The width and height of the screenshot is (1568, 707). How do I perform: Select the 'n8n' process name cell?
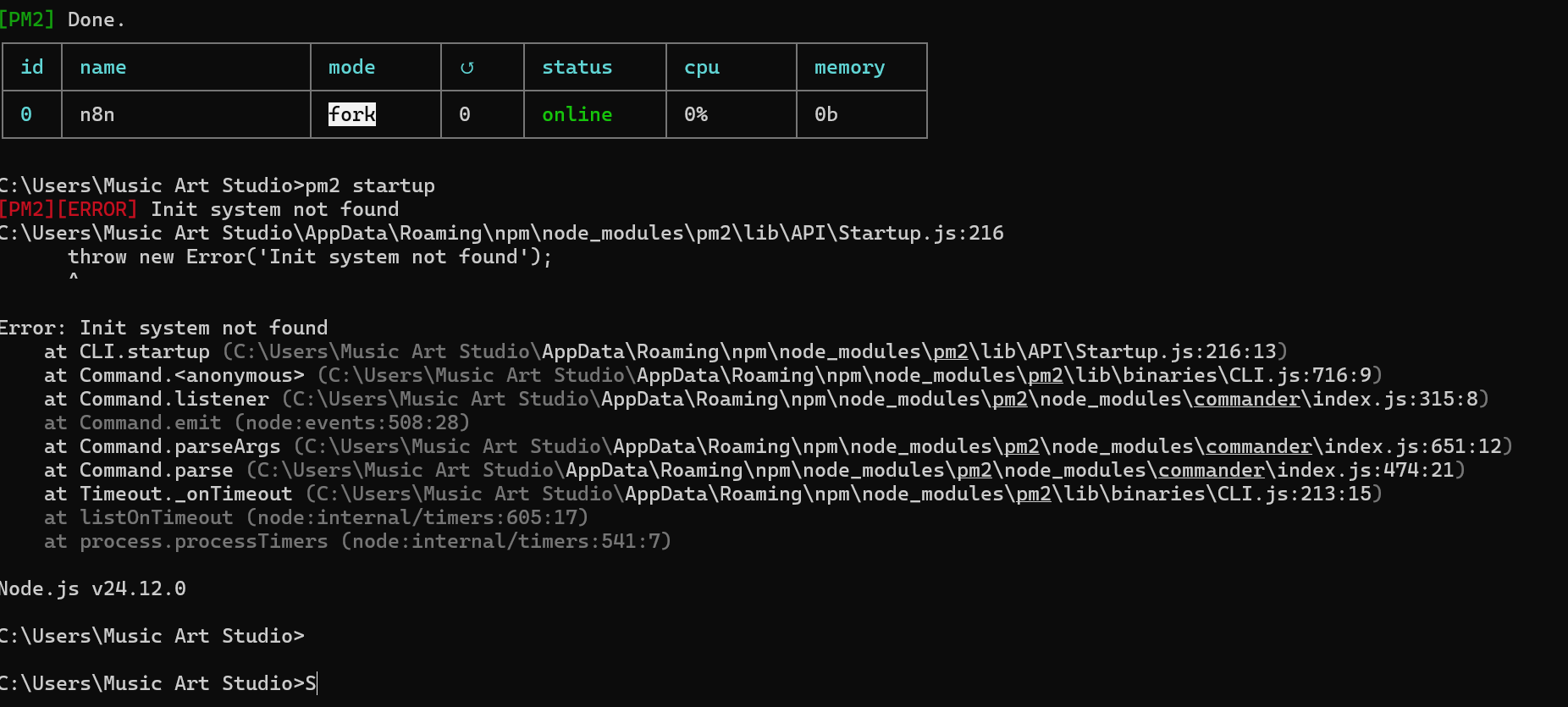tap(97, 114)
